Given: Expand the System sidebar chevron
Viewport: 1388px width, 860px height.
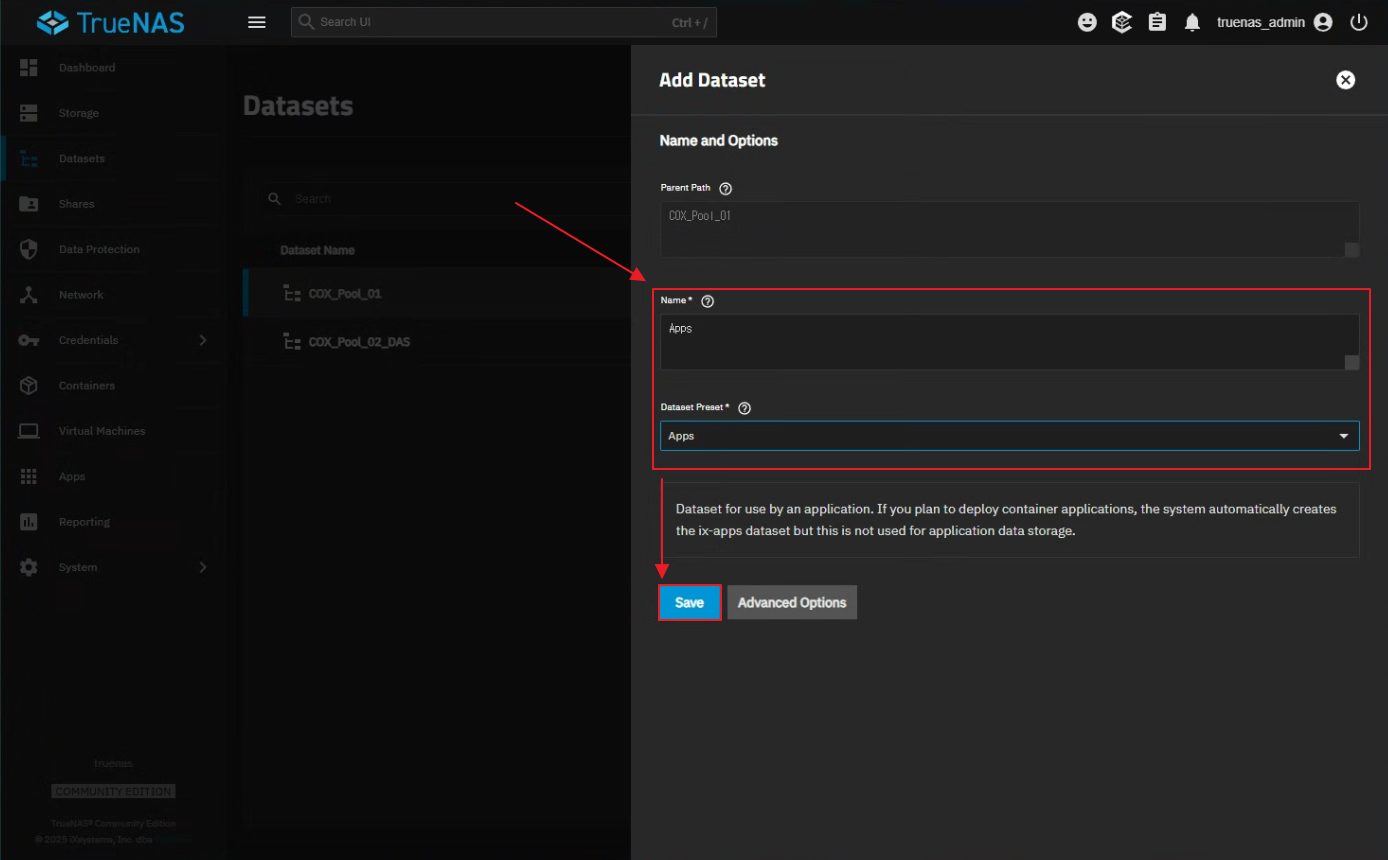Looking at the screenshot, I should (203, 567).
